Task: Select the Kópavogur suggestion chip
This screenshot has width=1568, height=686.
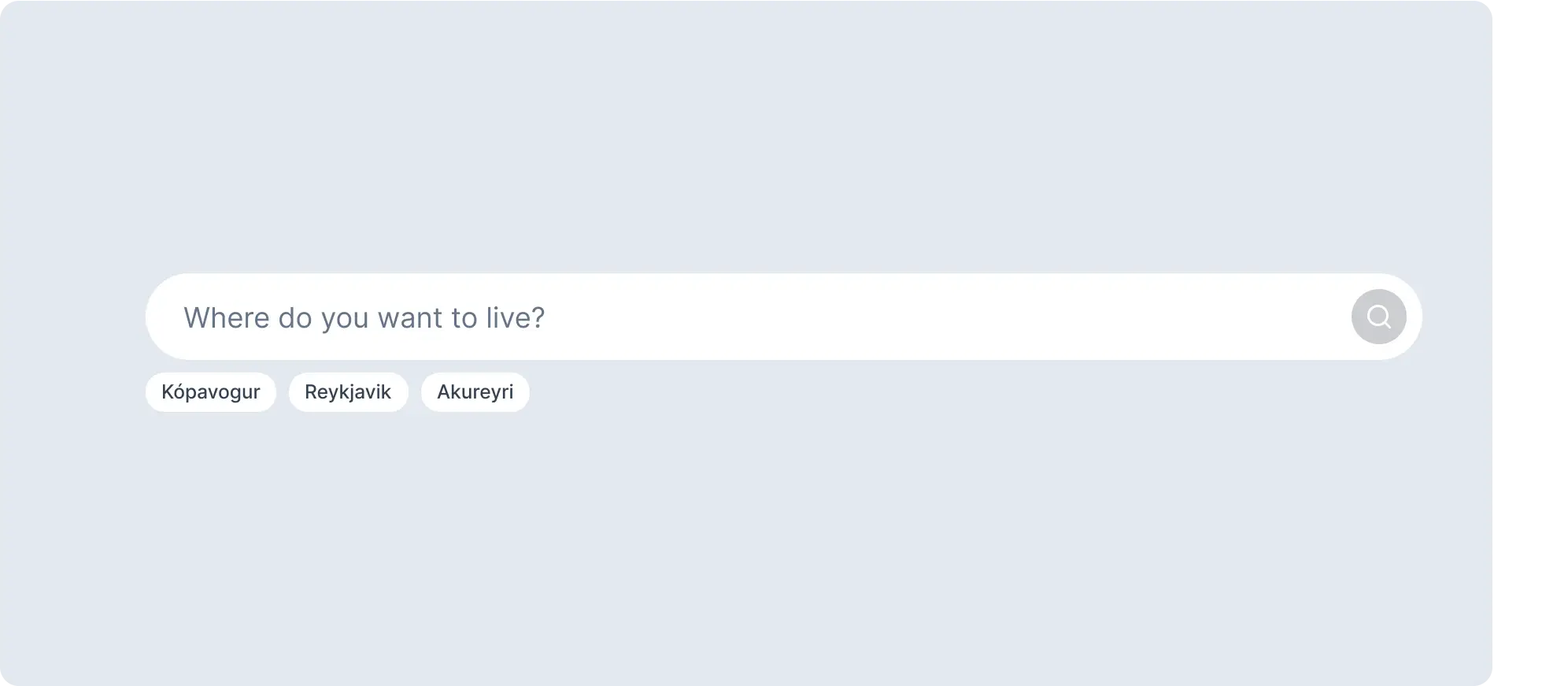Action: point(211,392)
